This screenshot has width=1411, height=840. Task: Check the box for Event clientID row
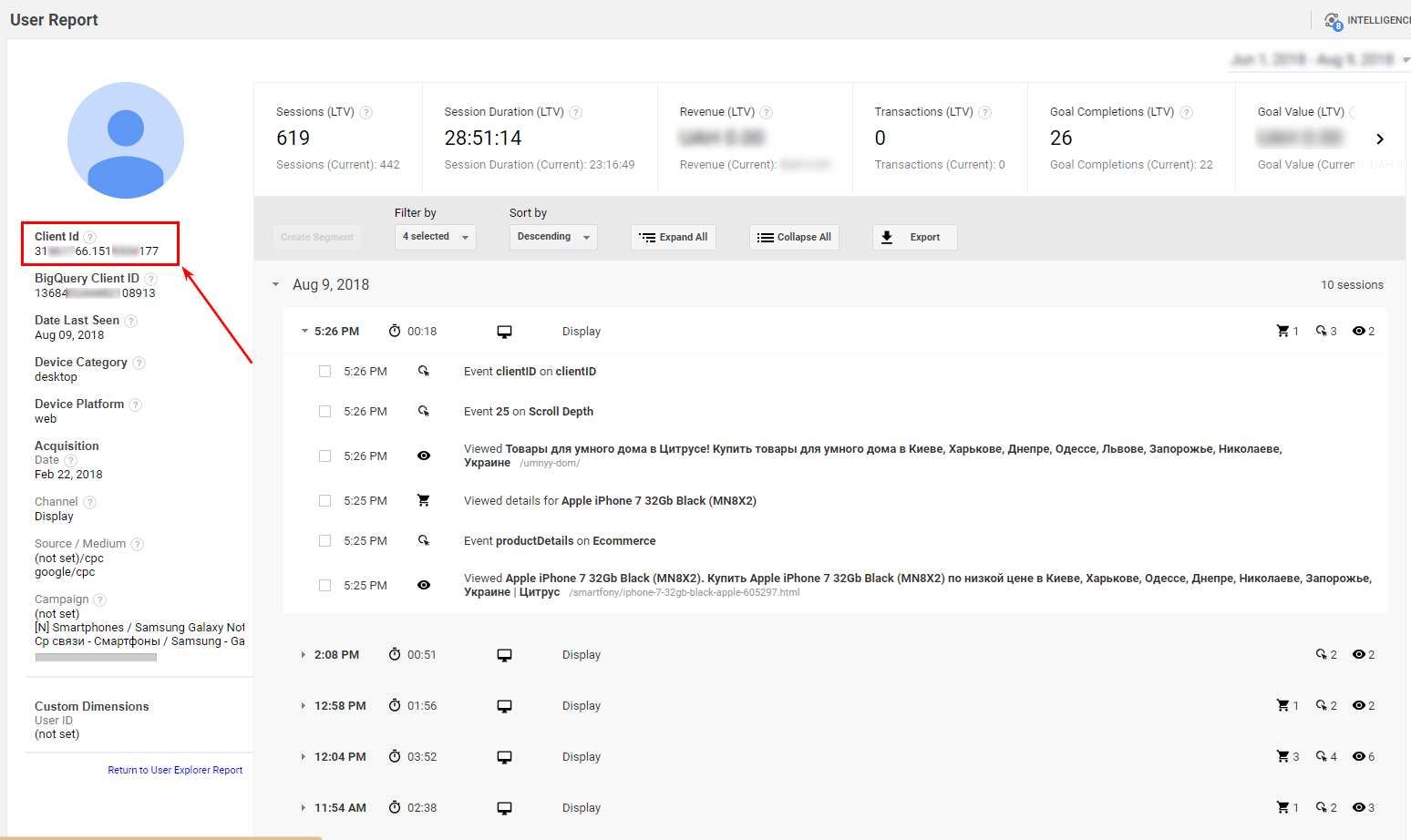[x=324, y=372]
